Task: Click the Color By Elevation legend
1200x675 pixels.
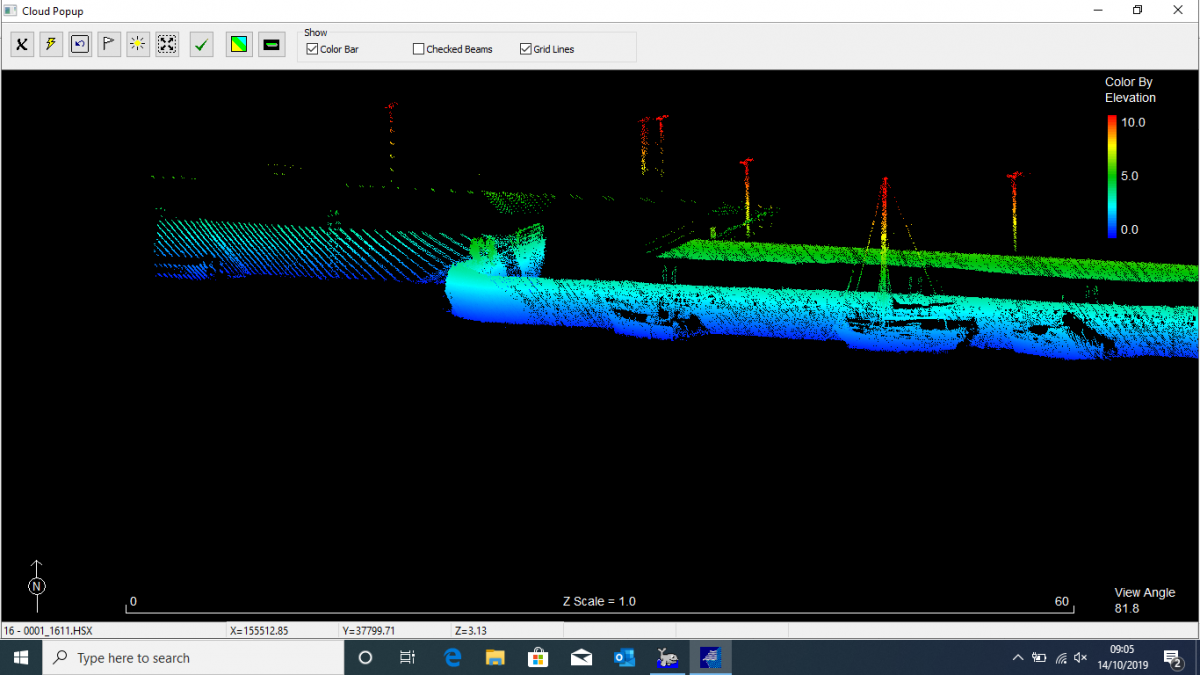Action: 1131,90
